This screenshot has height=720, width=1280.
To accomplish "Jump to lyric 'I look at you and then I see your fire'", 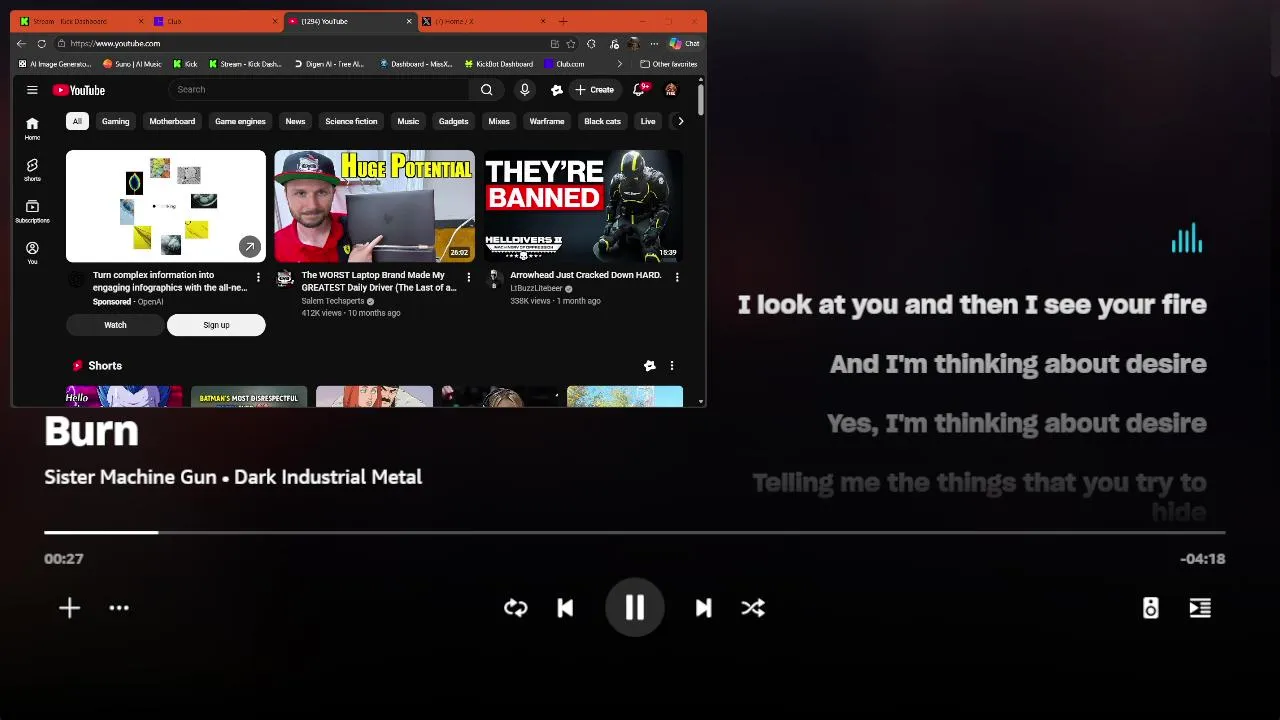I will (x=972, y=305).
